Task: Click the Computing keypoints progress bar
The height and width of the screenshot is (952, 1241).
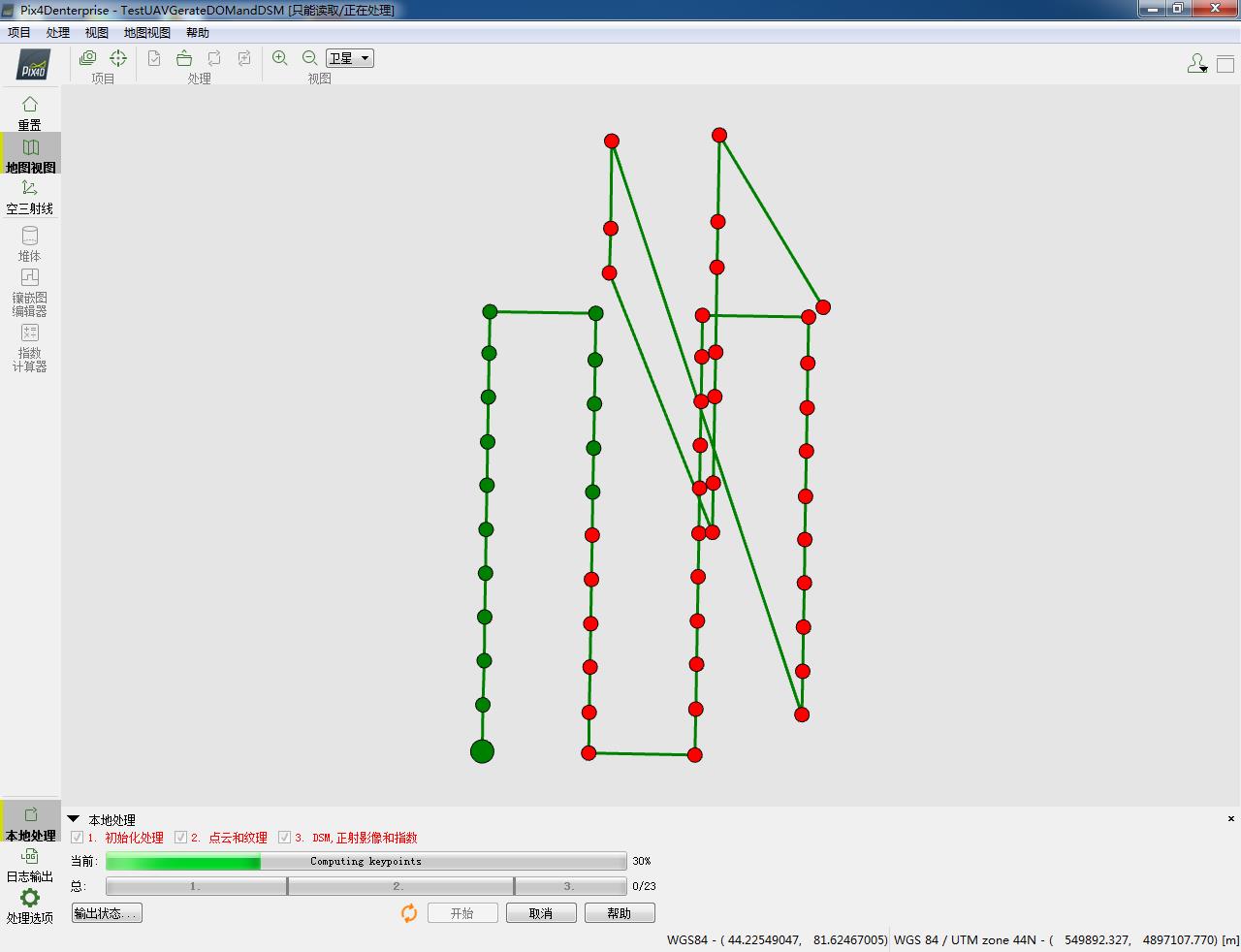Action: 366,861
